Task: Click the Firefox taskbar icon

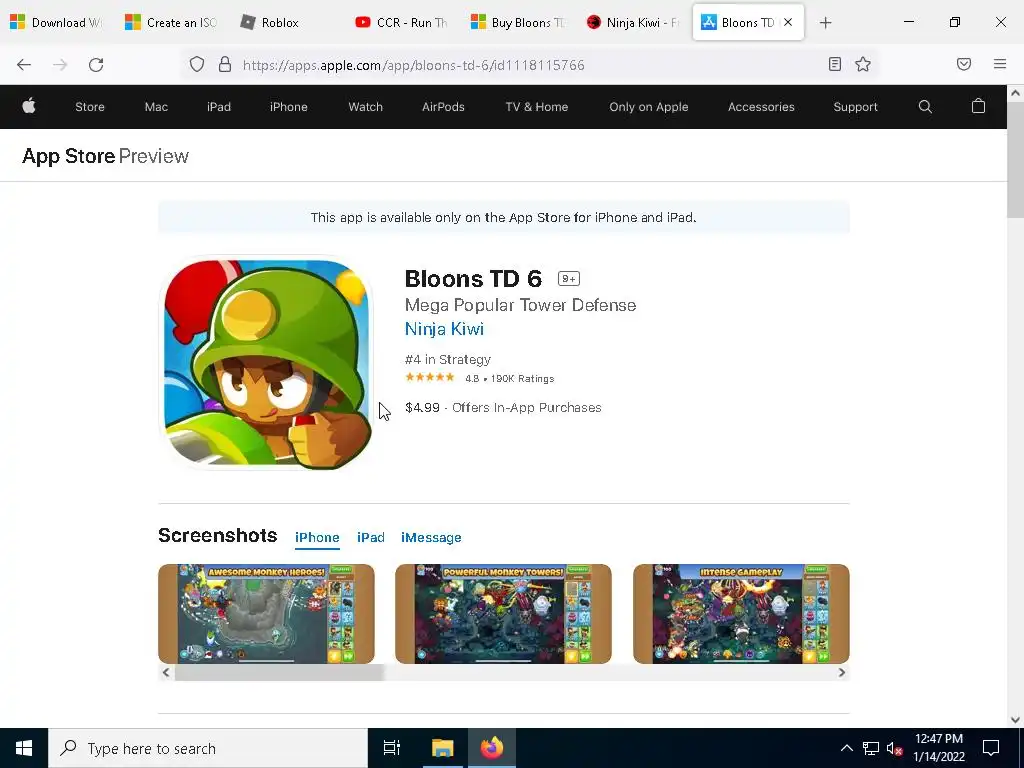Action: tap(492, 748)
